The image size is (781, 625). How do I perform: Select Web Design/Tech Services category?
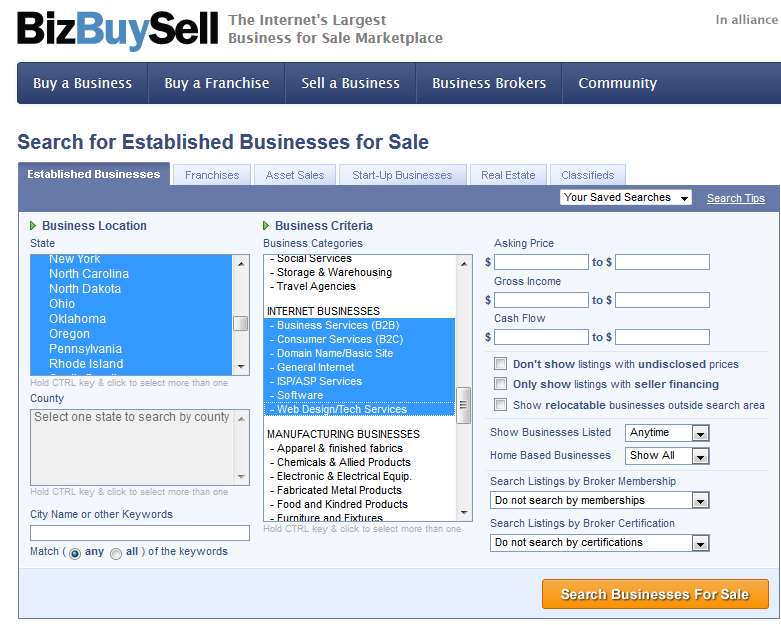pos(359,409)
